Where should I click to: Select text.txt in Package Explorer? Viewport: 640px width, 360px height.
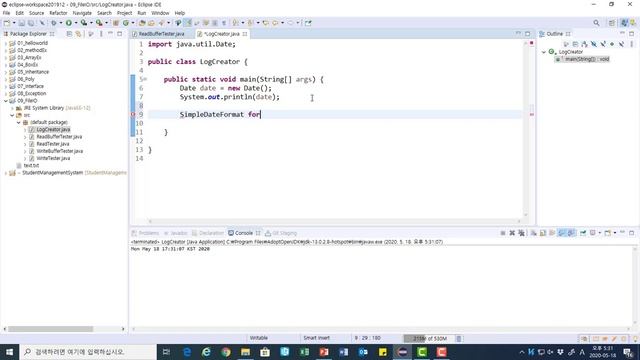pyautogui.click(x=31, y=165)
